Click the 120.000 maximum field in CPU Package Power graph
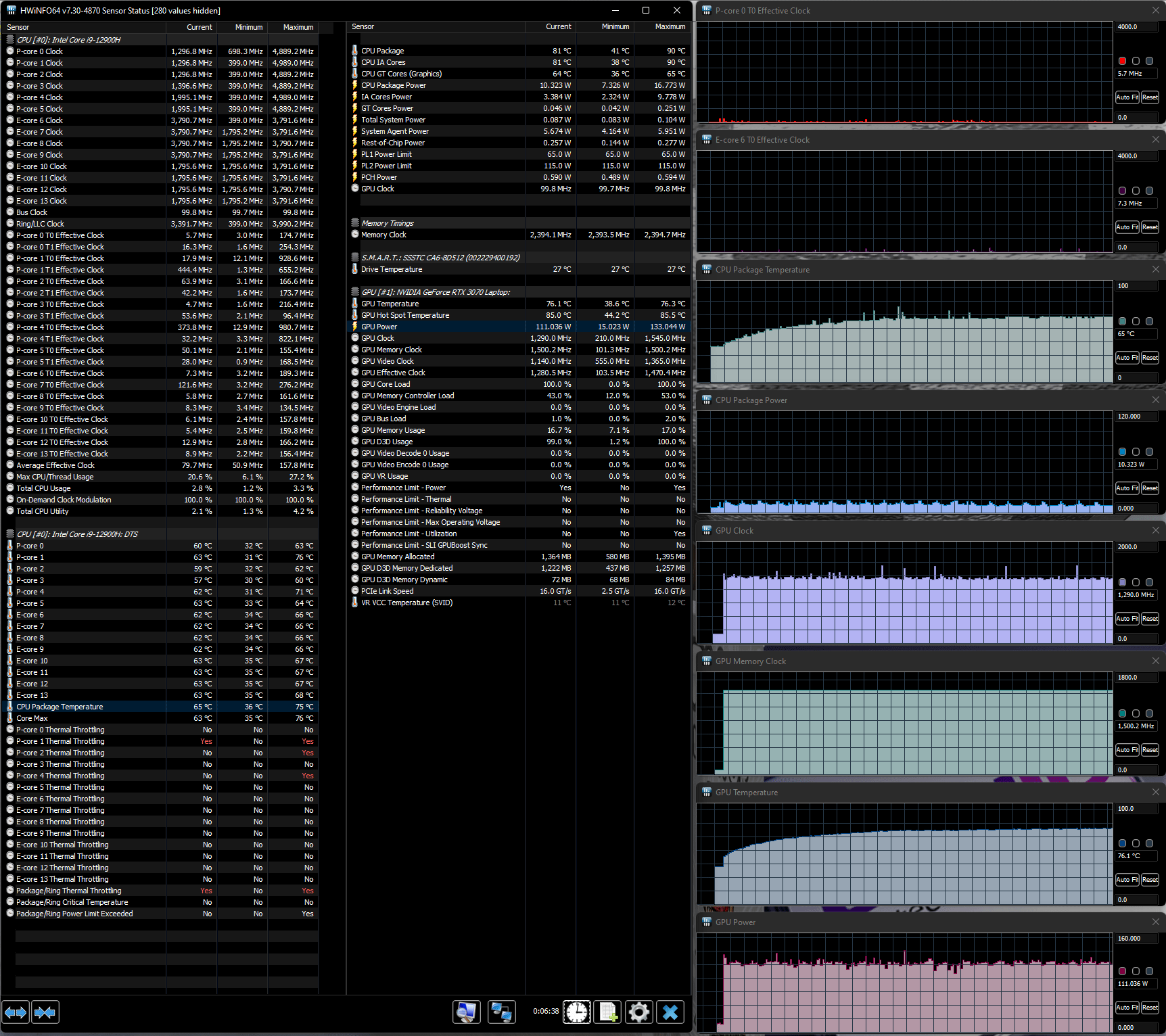The height and width of the screenshot is (1036, 1166). pyautogui.click(x=1137, y=417)
